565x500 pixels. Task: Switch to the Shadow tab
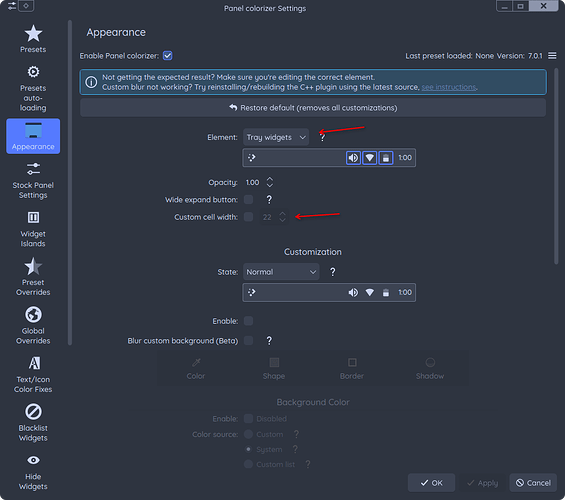pyautogui.click(x=430, y=369)
